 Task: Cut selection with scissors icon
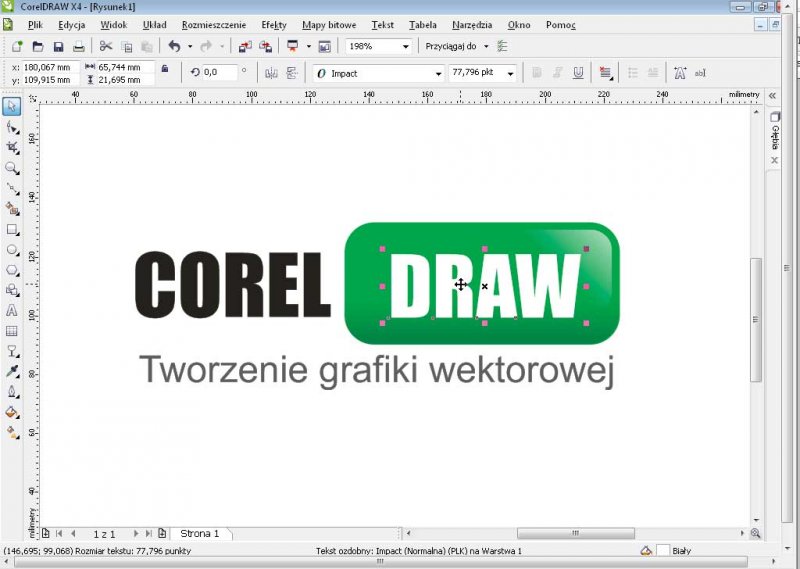(106, 46)
